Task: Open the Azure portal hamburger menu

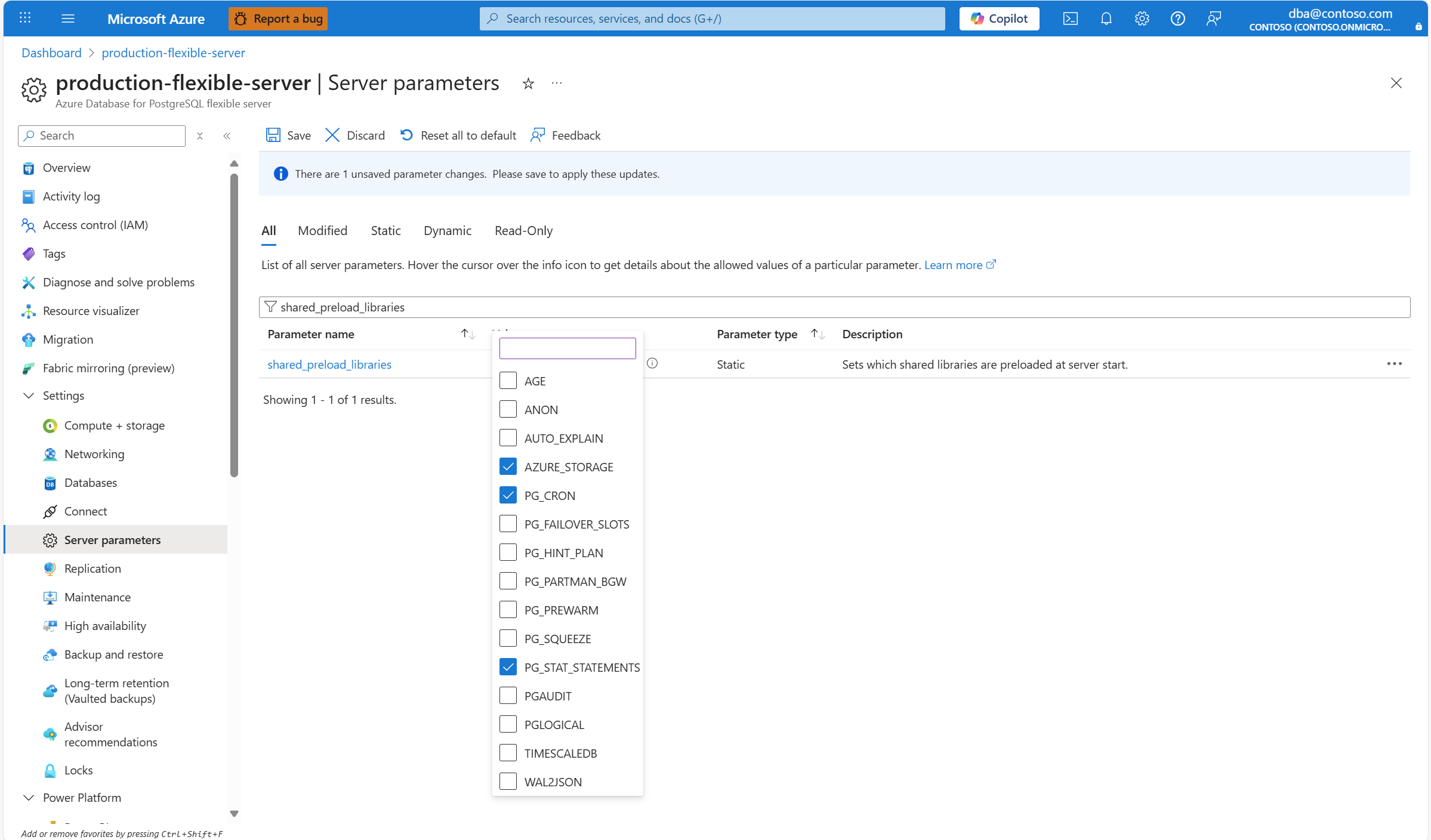Action: 68,18
